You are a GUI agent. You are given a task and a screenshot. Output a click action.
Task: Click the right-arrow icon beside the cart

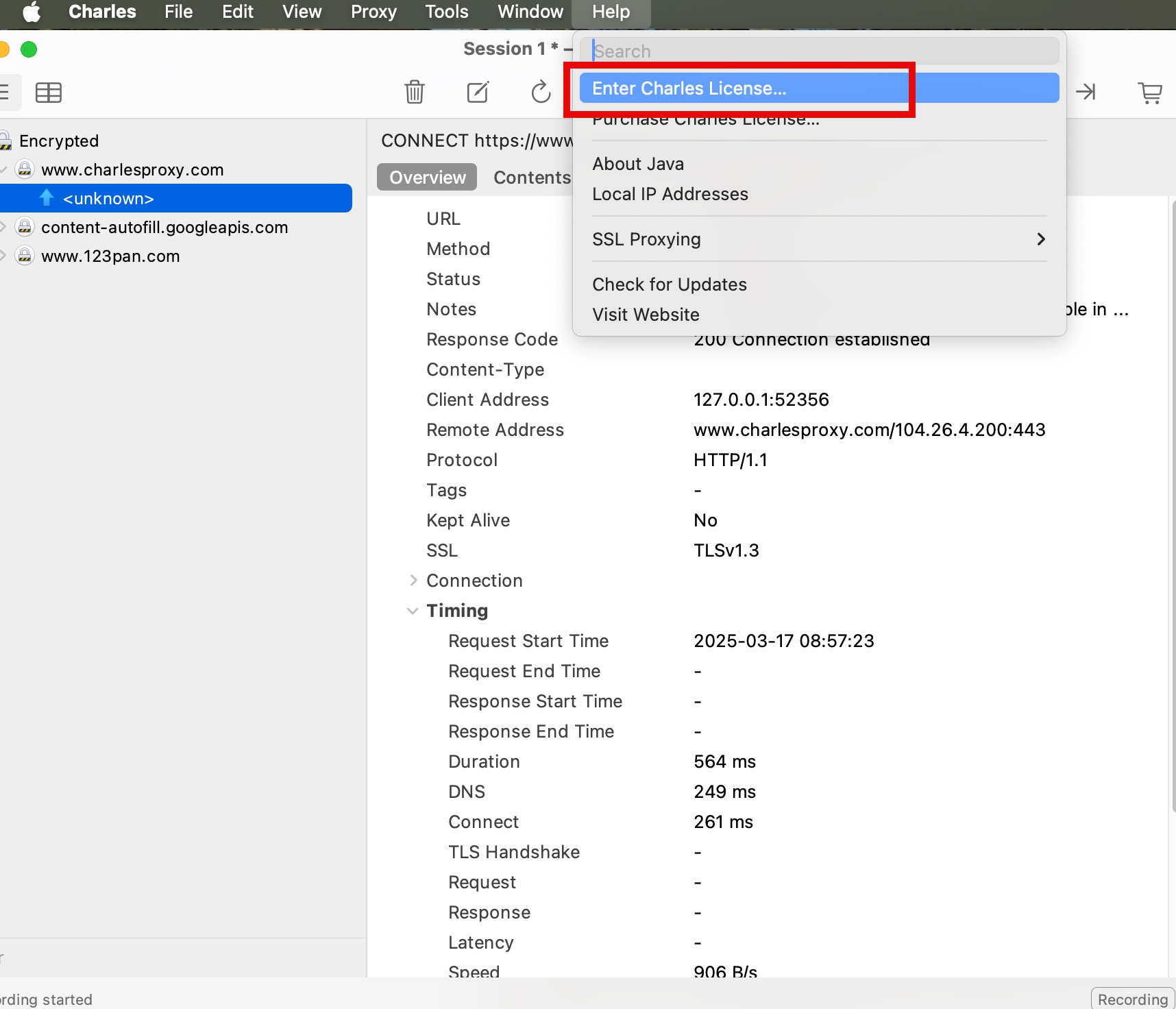click(1086, 92)
